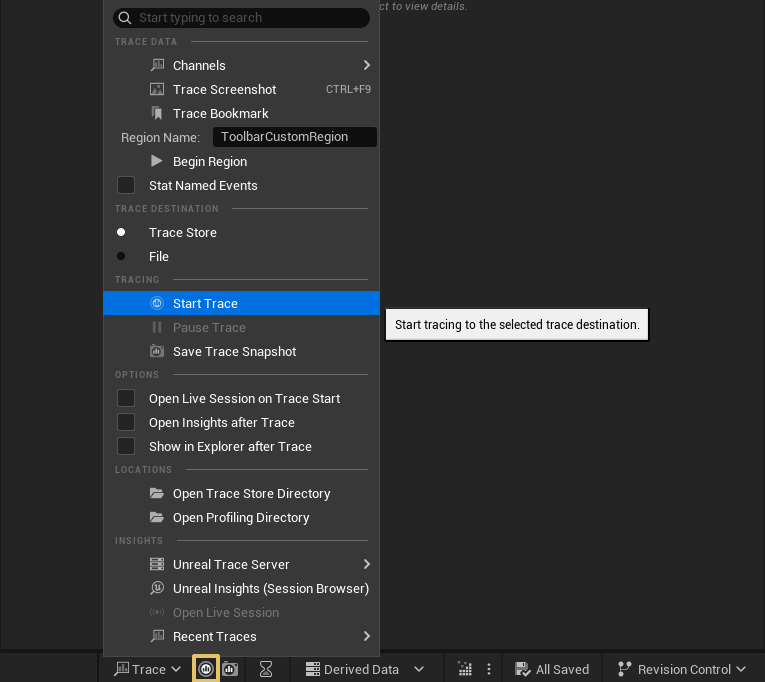Choose Start Trace from the menu
765x682 pixels.
coord(205,303)
